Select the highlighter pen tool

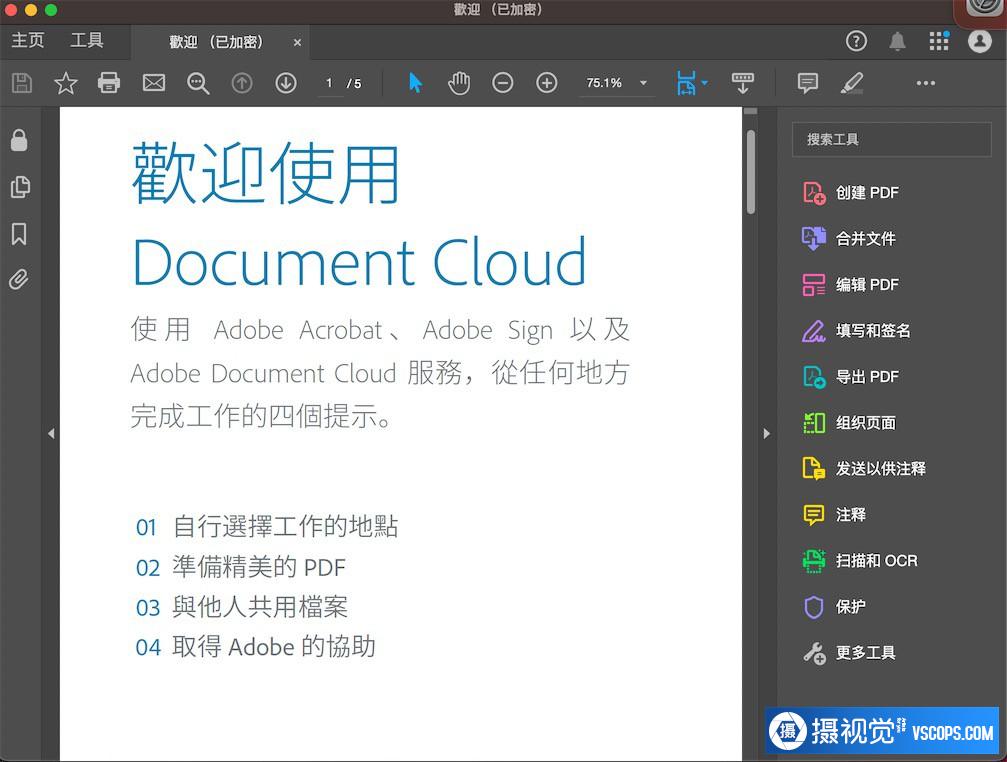point(852,83)
